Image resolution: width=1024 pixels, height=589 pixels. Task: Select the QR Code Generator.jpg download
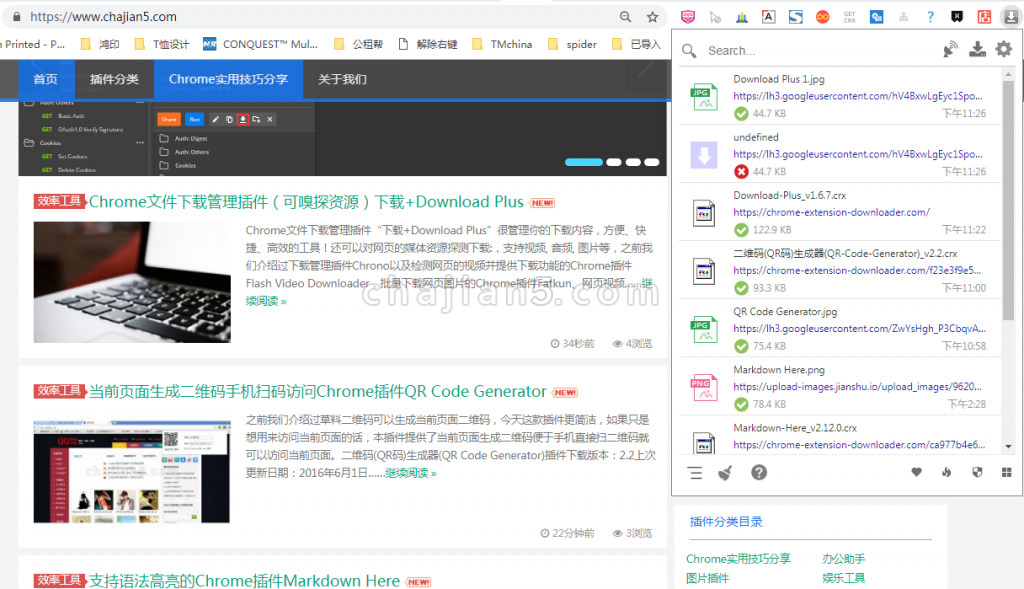point(839,328)
